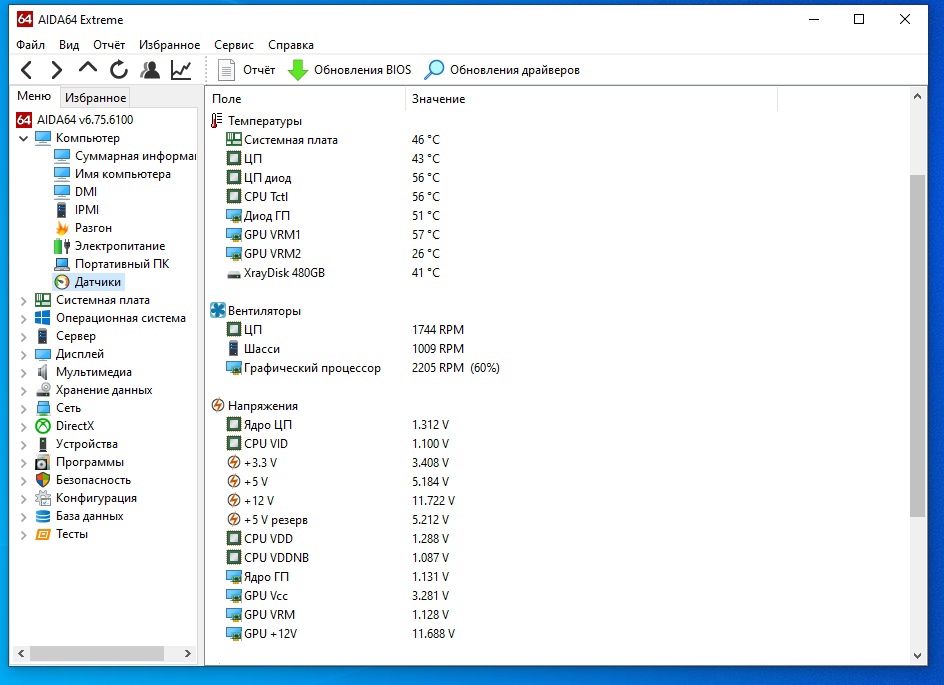The height and width of the screenshot is (685, 944).
Task: Click the Безопасность shield icon
Action: (43, 480)
